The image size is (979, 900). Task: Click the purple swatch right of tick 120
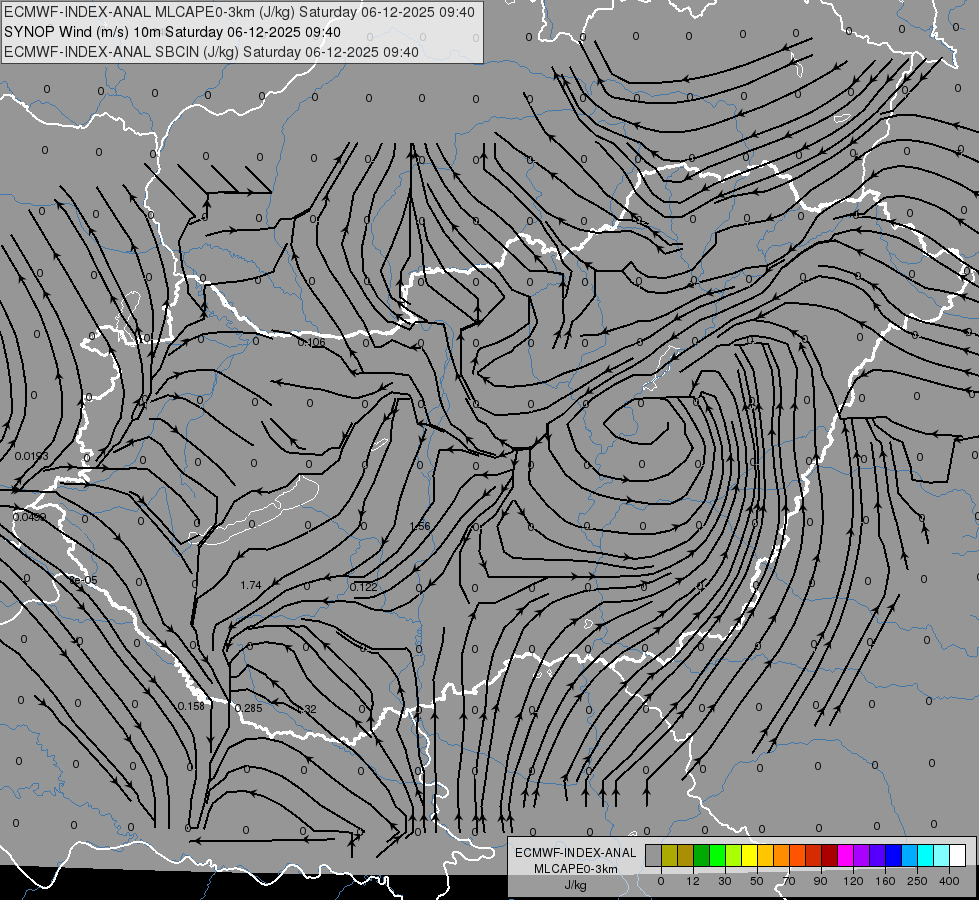[x=862, y=856]
